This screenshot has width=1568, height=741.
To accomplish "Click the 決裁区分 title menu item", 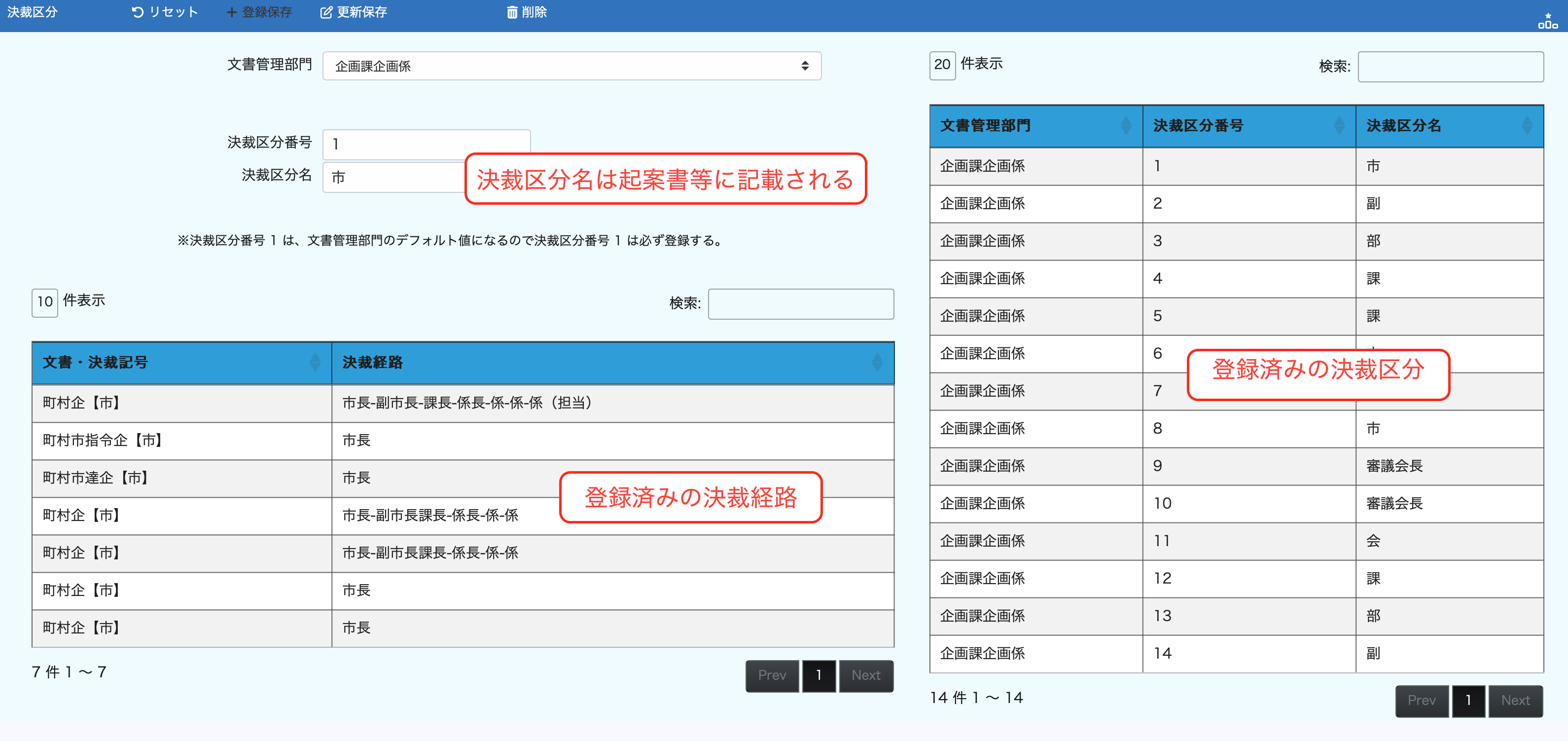I will coord(32,12).
